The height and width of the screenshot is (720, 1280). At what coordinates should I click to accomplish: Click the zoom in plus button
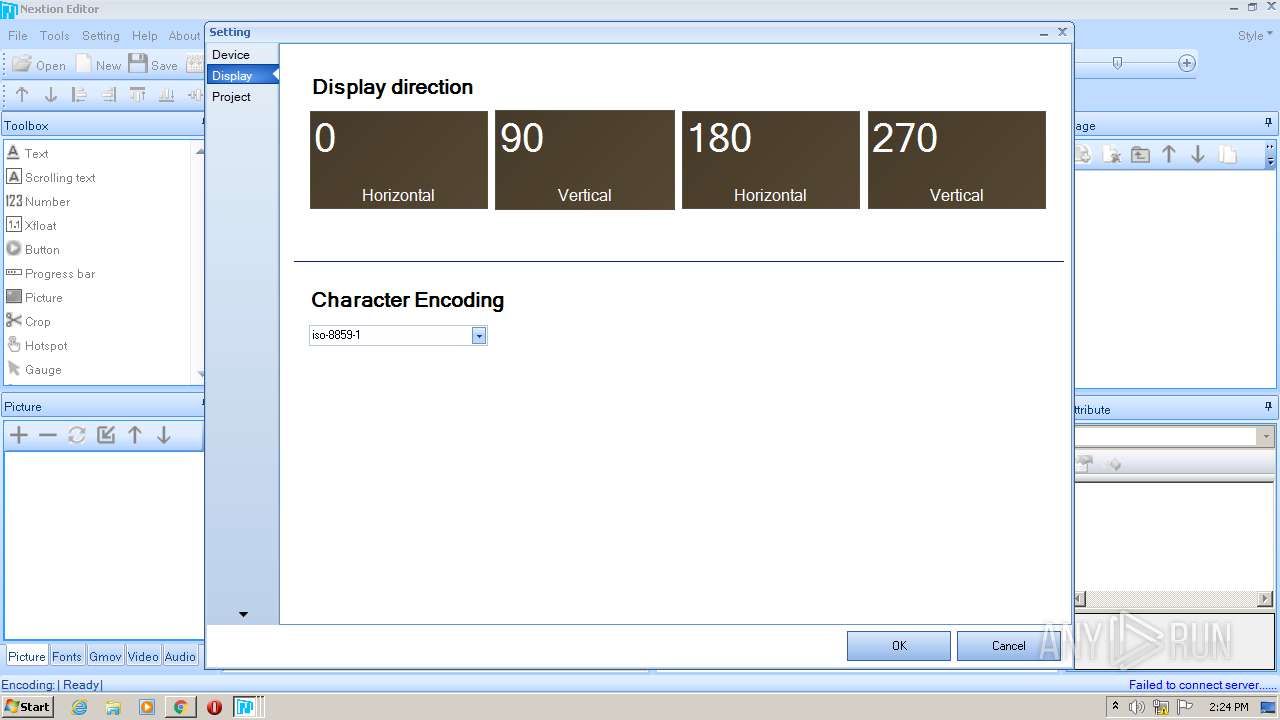[1187, 63]
